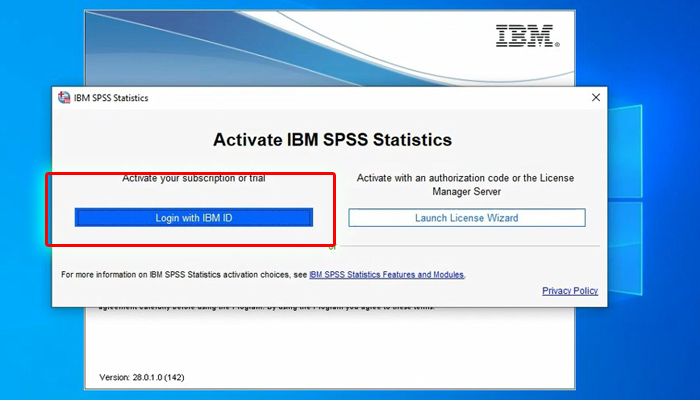Viewport: 700px width, 400px height.
Task: Click the Login with IBM ID button
Action: tap(194, 217)
